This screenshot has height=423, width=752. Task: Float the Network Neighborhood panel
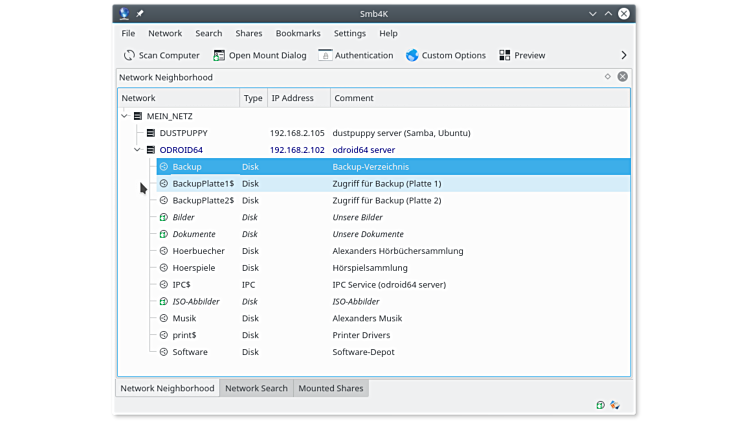(x=607, y=76)
